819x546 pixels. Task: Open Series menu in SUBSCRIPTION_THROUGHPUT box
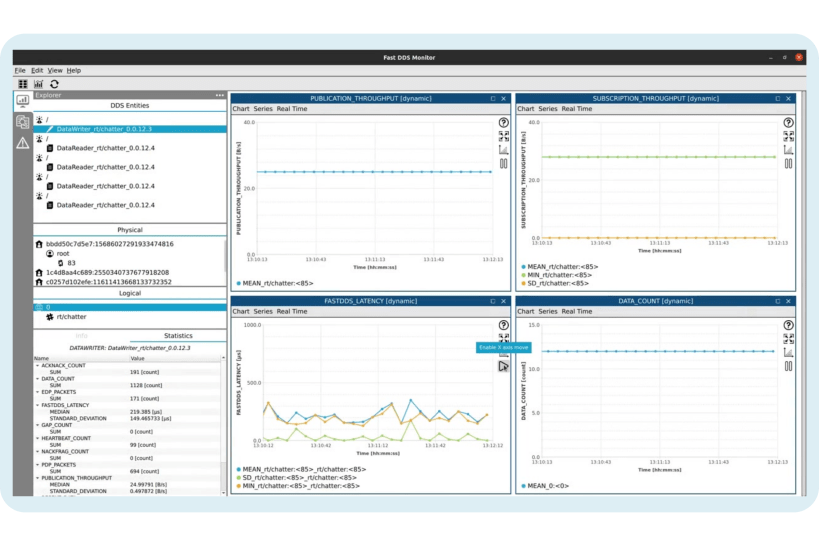pos(548,109)
